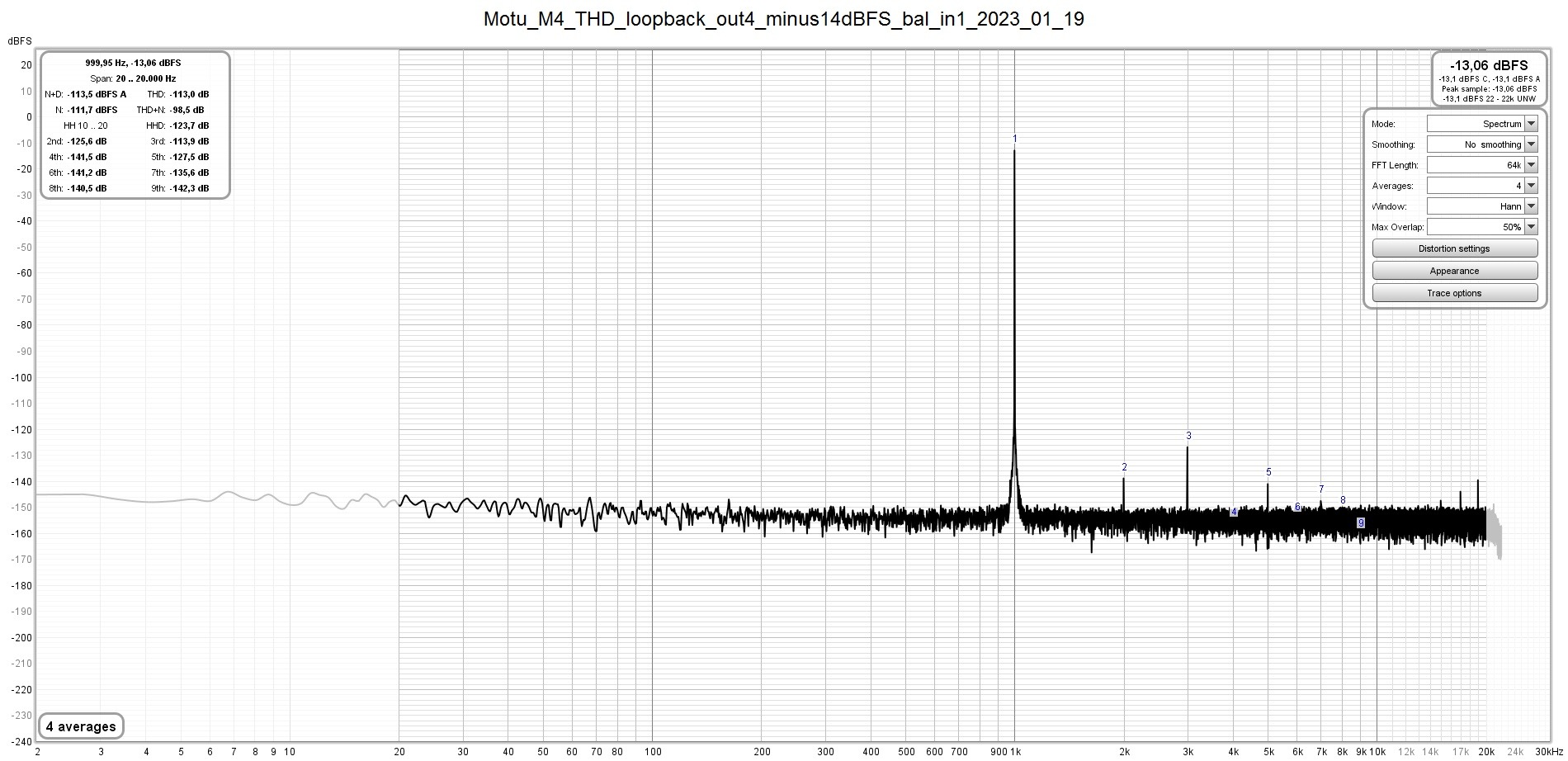Viewport: 1568px width, 761px height.
Task: Click the 'Peak sample: -13,06 dBFS' line
Action: tap(1489, 88)
